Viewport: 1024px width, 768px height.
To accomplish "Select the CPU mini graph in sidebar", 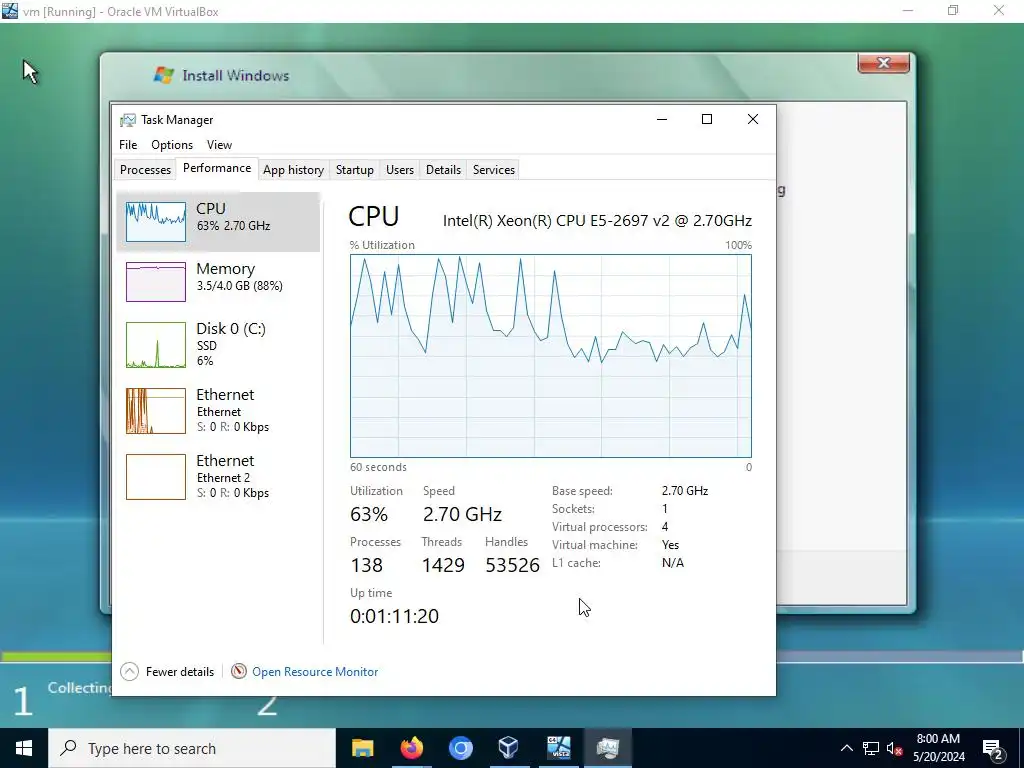I will (155, 222).
